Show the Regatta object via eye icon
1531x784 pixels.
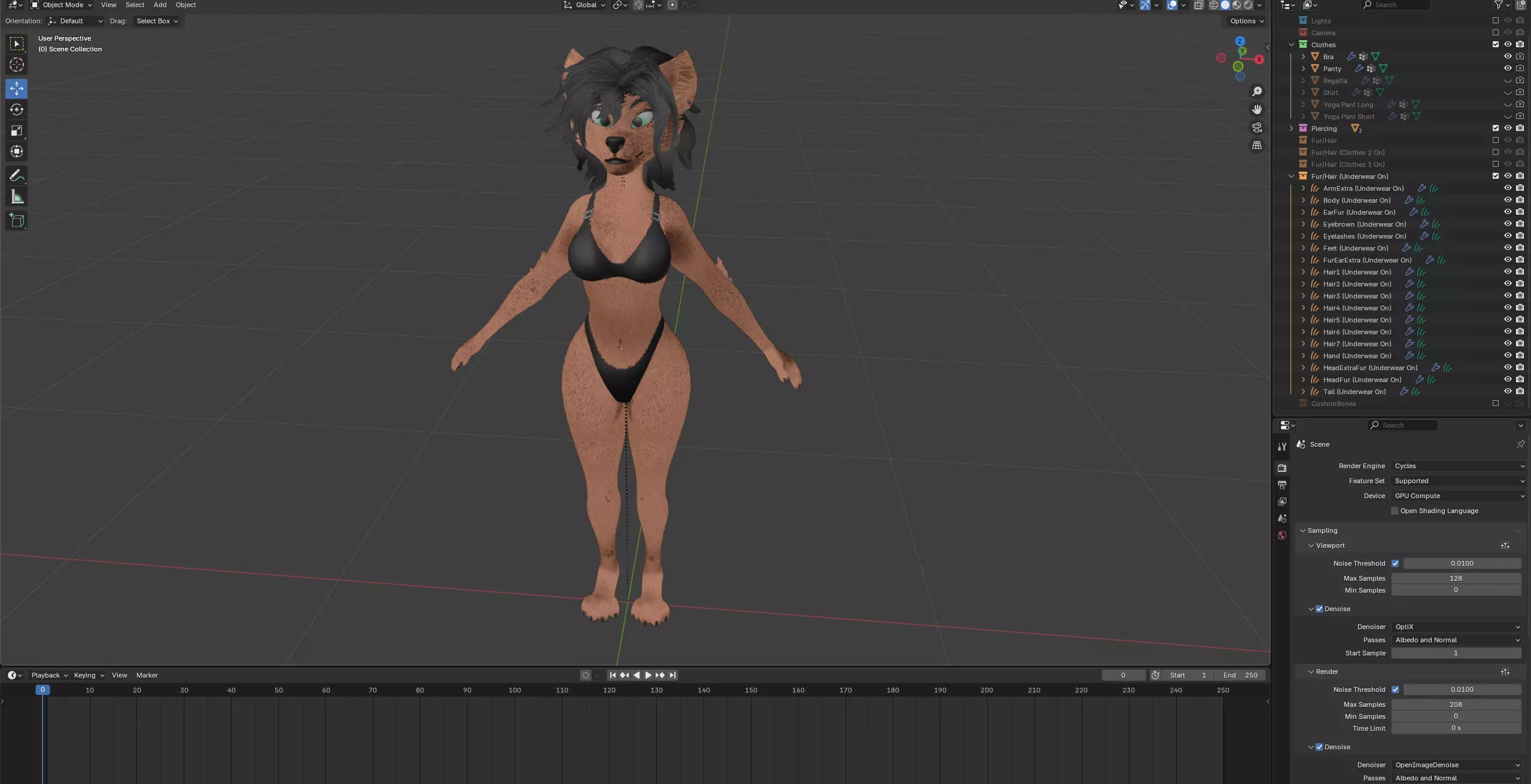point(1508,80)
